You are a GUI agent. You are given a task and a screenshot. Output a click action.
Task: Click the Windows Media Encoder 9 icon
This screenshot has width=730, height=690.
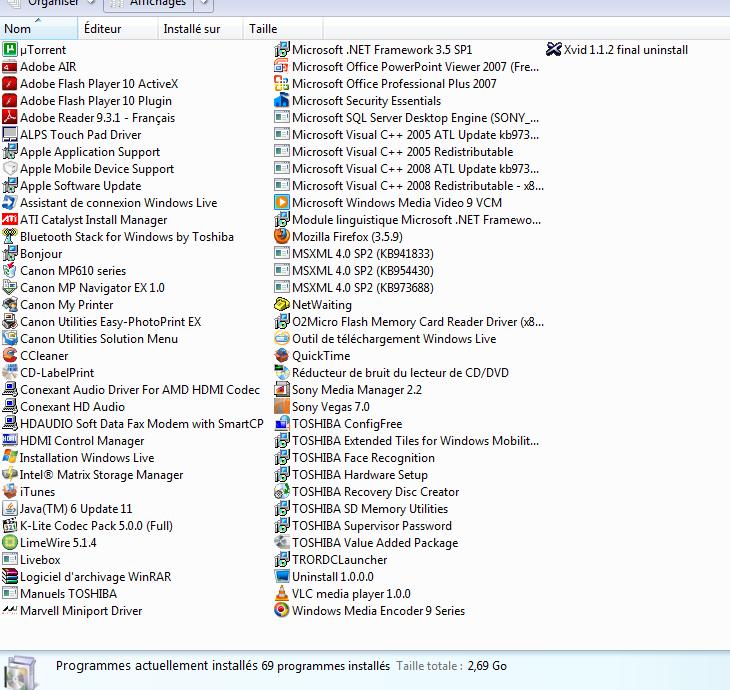pos(282,610)
